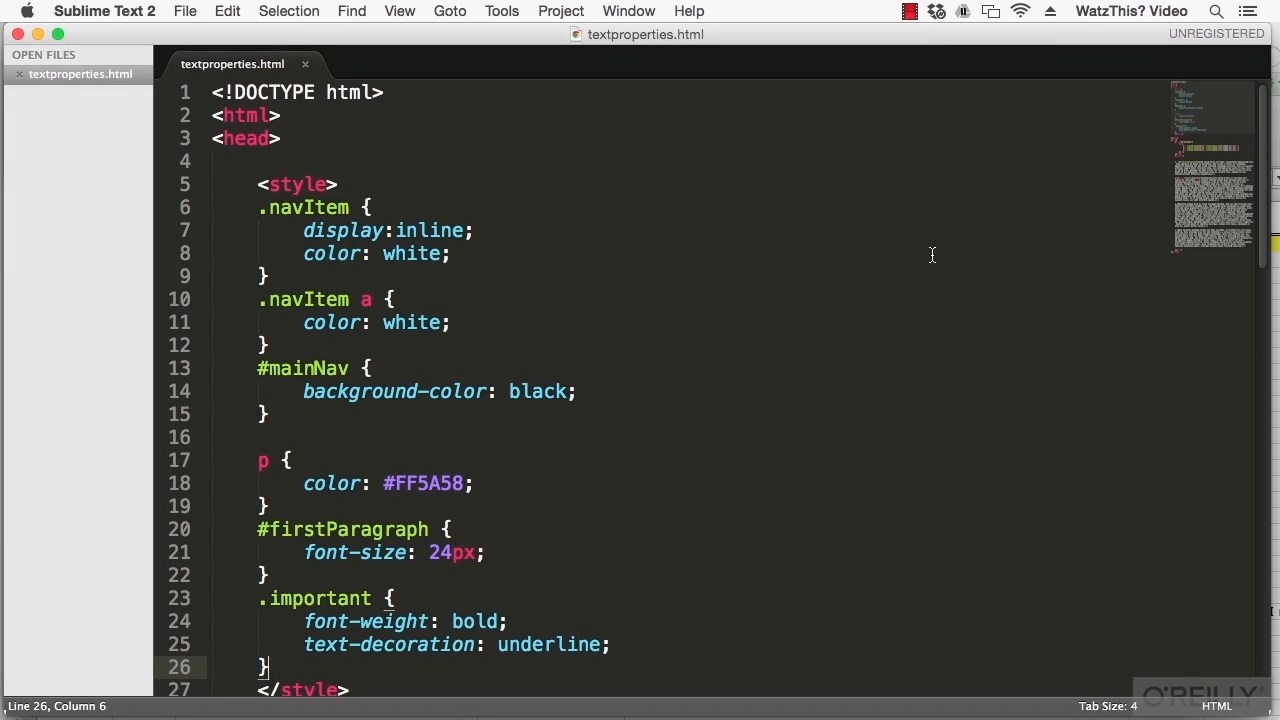Click the opening <style> tag
This screenshot has height=720, width=1280.
coord(297,184)
